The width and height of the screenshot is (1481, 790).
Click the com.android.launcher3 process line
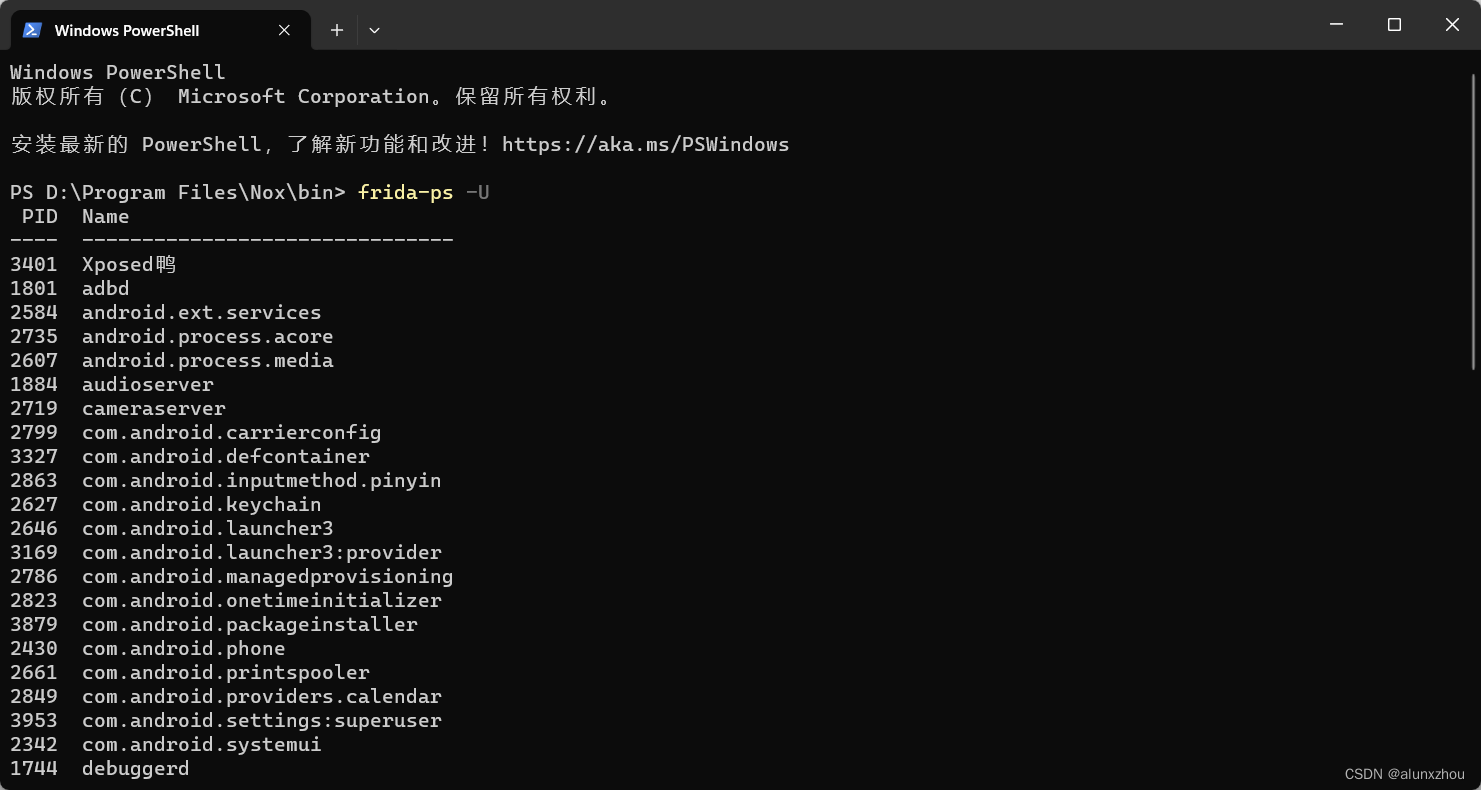[x=207, y=528]
